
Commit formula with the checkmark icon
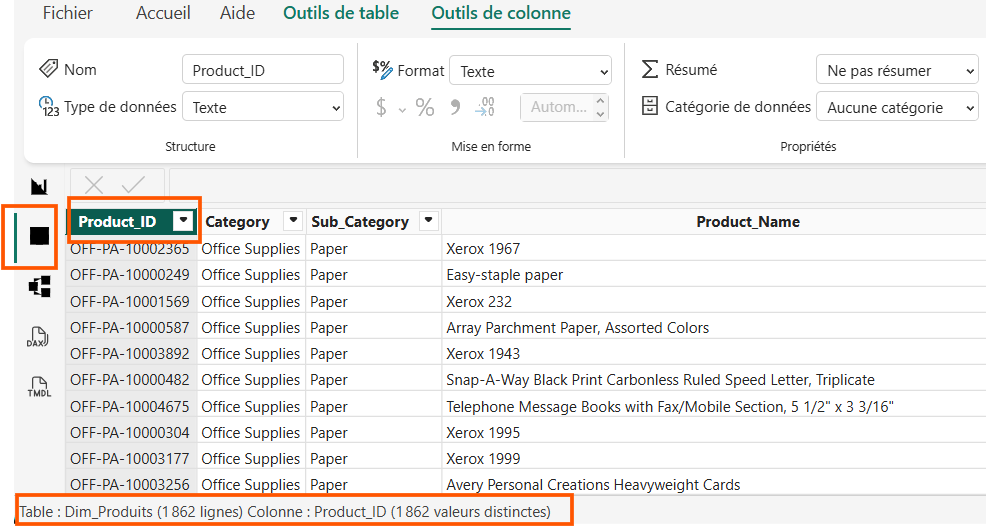click(x=133, y=185)
